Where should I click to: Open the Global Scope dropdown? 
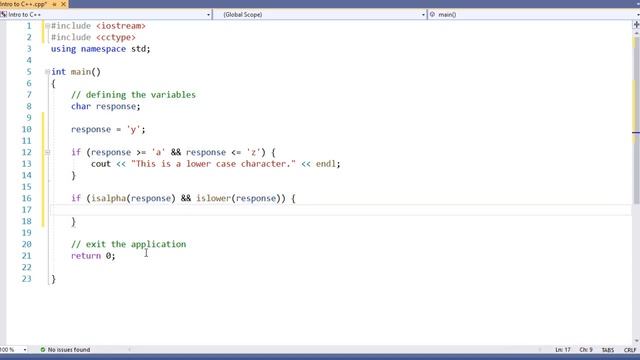423,15
